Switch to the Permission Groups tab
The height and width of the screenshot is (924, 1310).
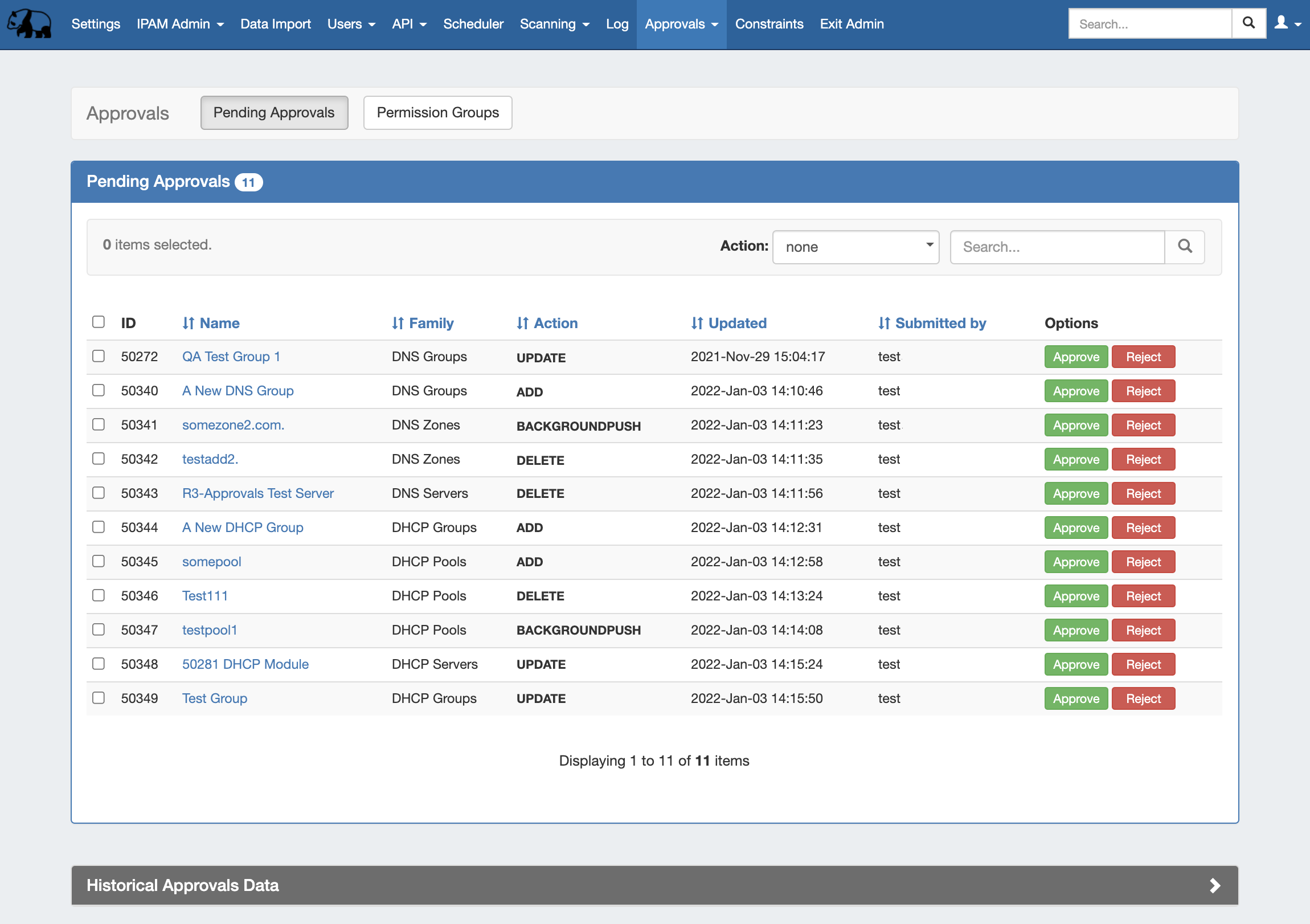point(437,112)
